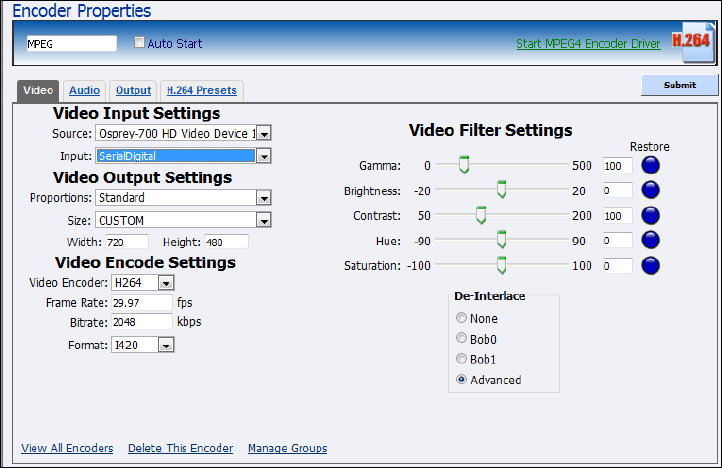Switch to the Audio tab
The height and width of the screenshot is (468, 722).
[84, 91]
